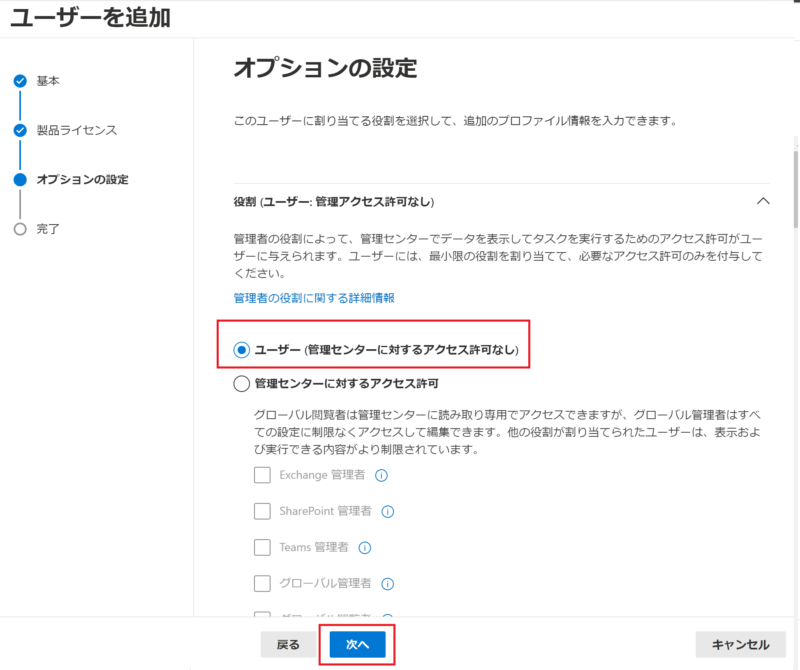Viewport: 800px width, 670px height.
Task: Tick the Teams 管理者 checkbox
Action: [262, 547]
